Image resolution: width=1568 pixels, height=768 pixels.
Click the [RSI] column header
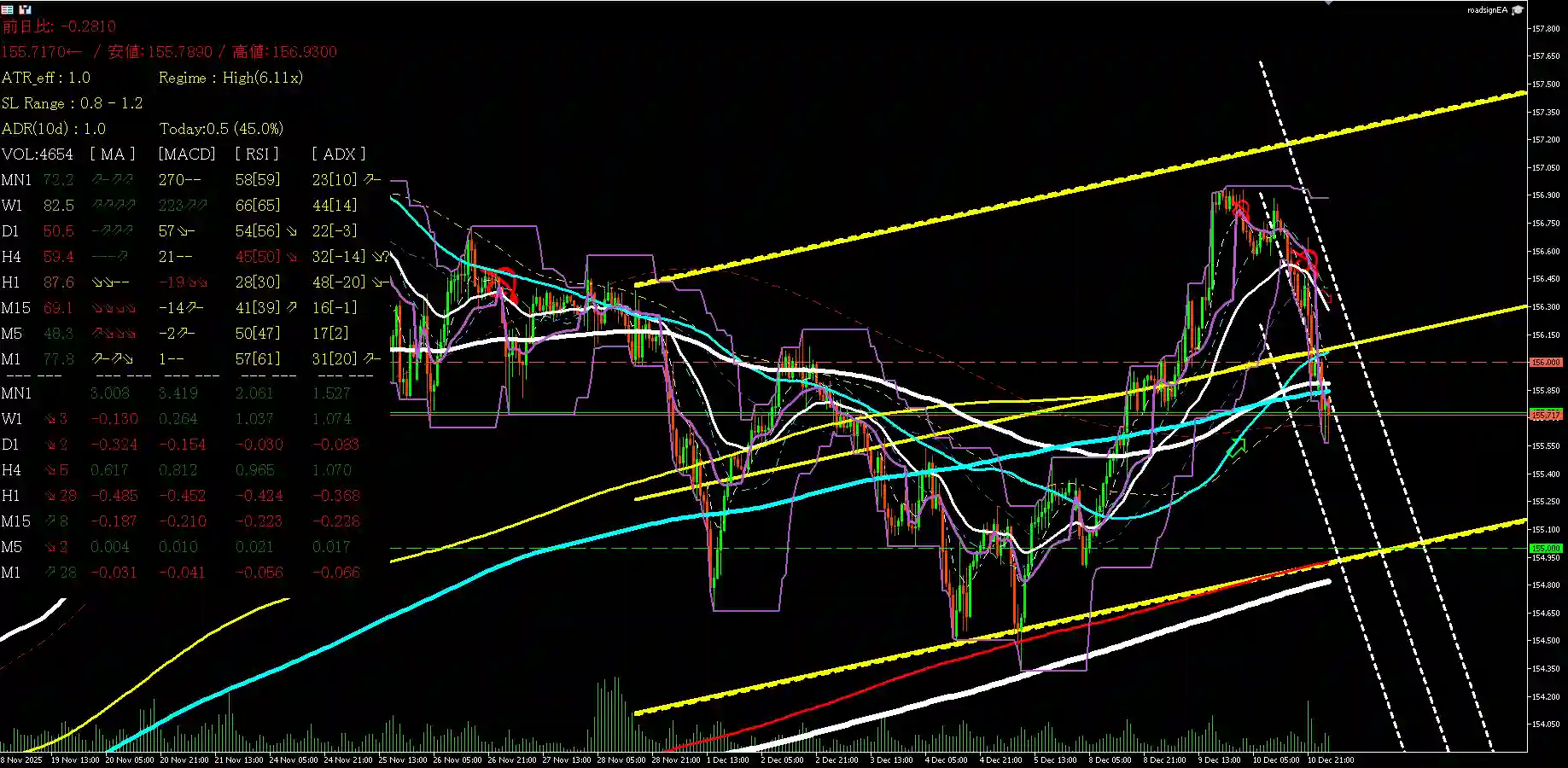coord(255,154)
